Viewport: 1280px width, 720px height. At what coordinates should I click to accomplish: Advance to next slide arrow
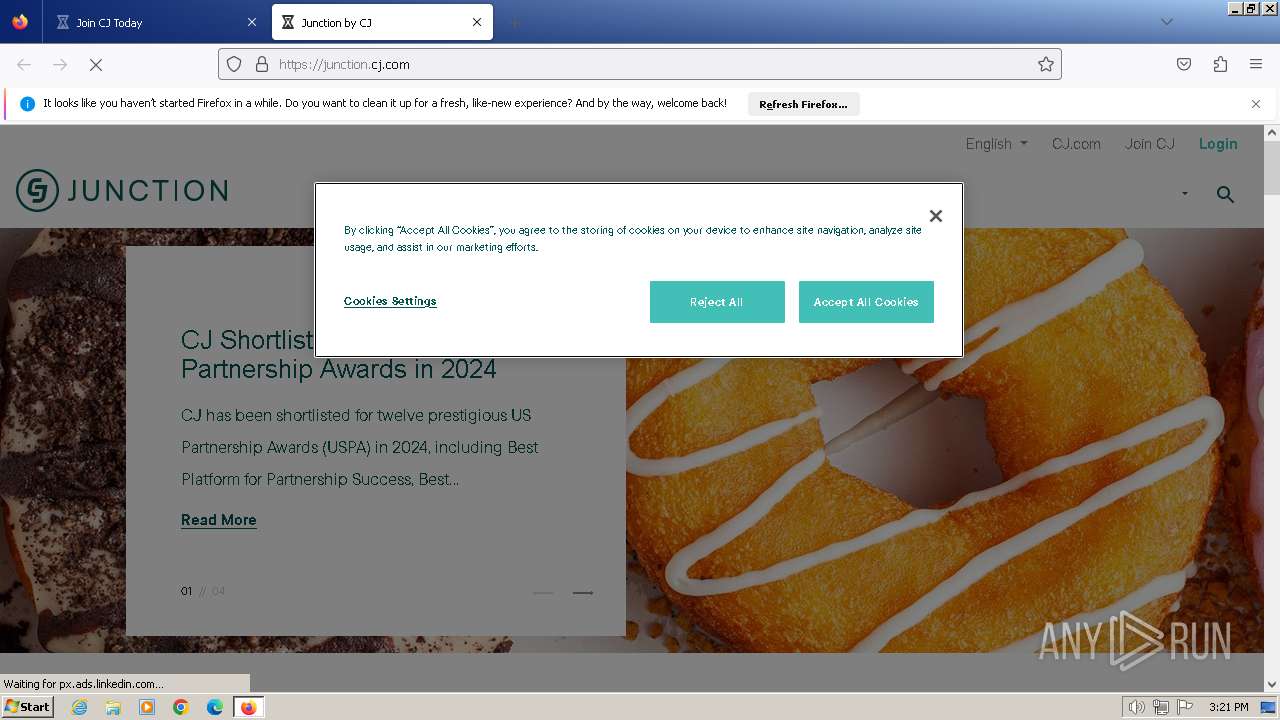[583, 593]
